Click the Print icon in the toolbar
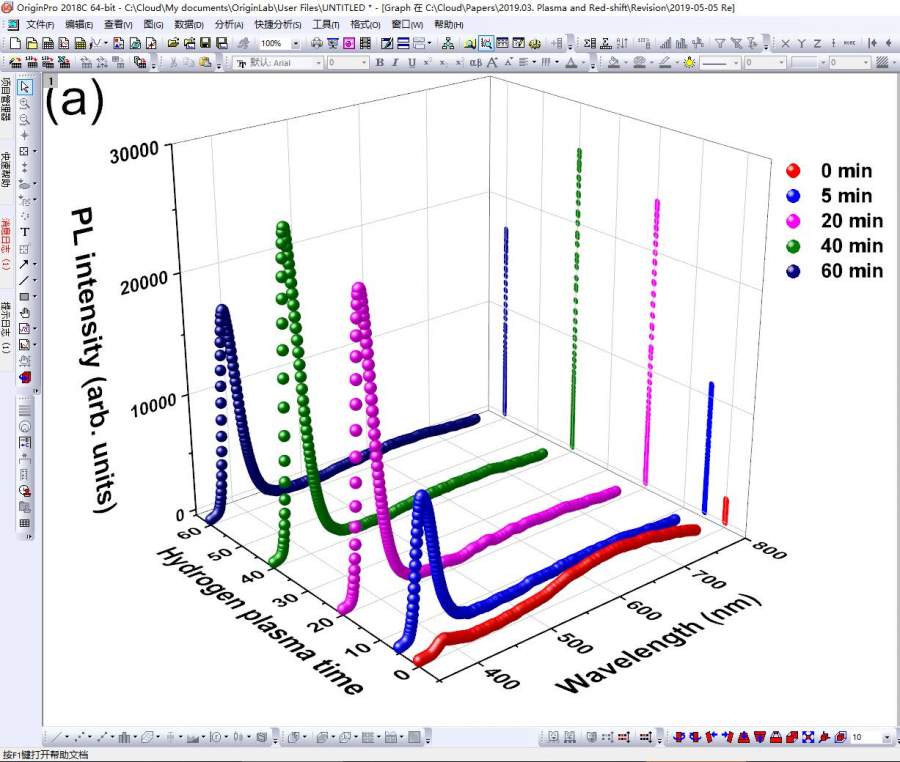The width and height of the screenshot is (900, 762). 317,43
